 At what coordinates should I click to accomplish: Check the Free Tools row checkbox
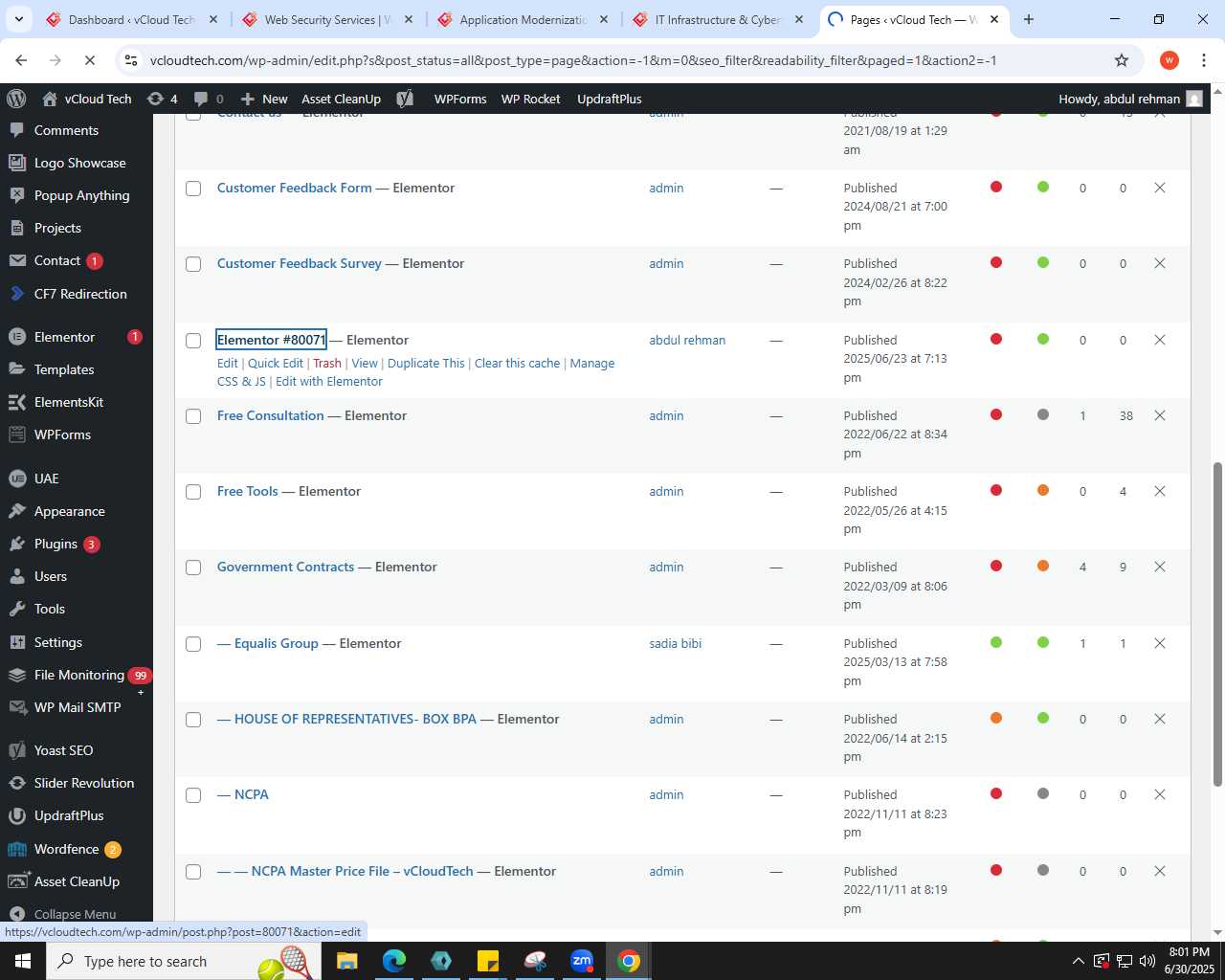coord(193,492)
